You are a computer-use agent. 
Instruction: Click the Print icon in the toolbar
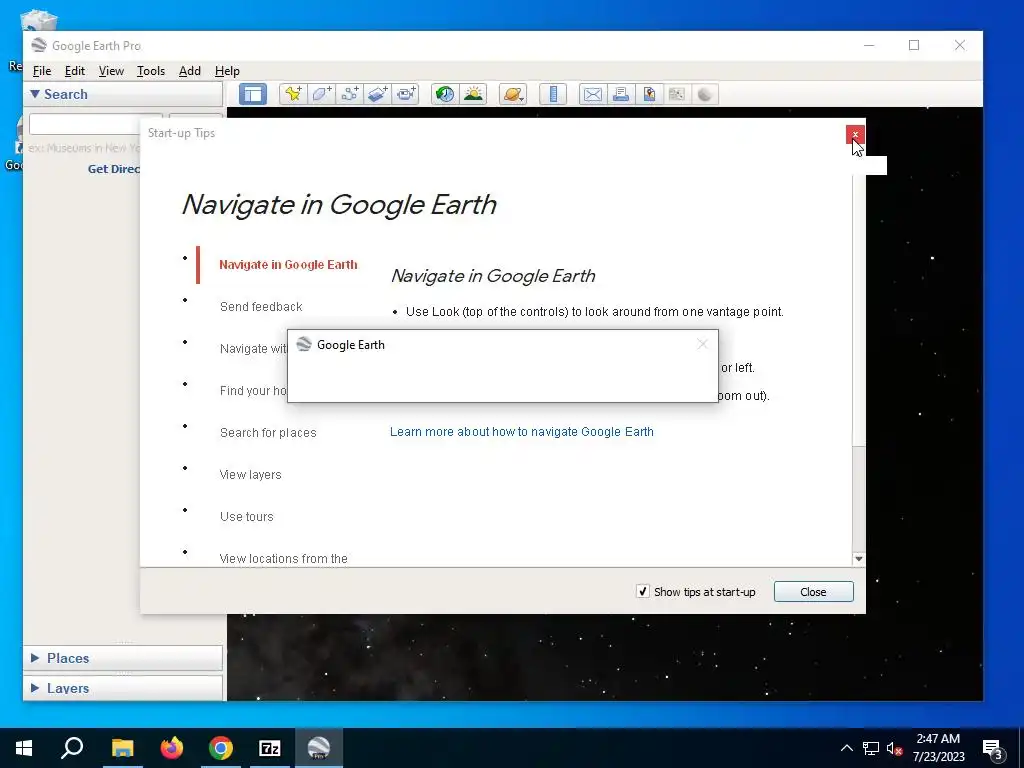tap(621, 94)
